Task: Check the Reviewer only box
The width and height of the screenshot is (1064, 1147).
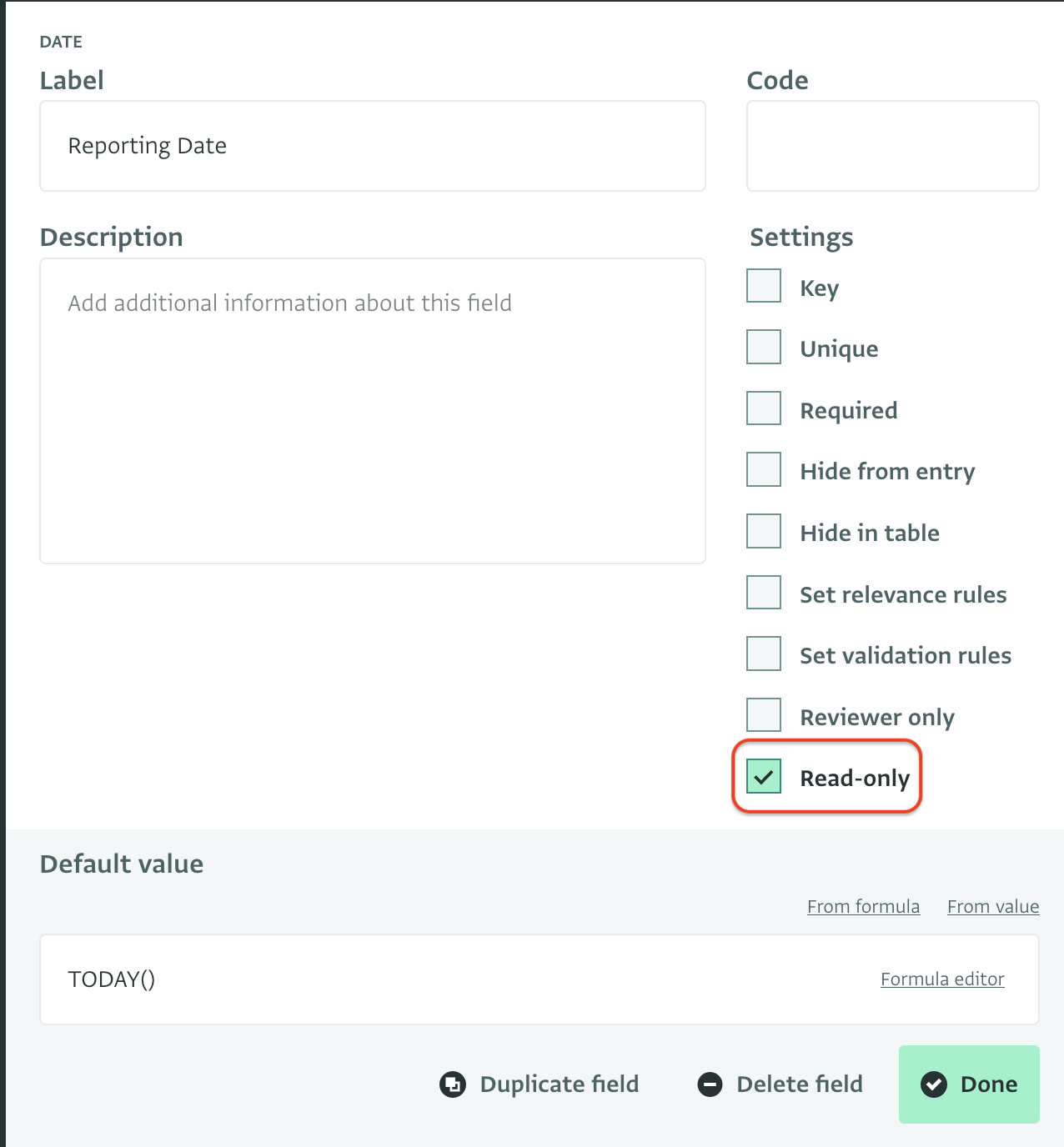Action: [764, 715]
